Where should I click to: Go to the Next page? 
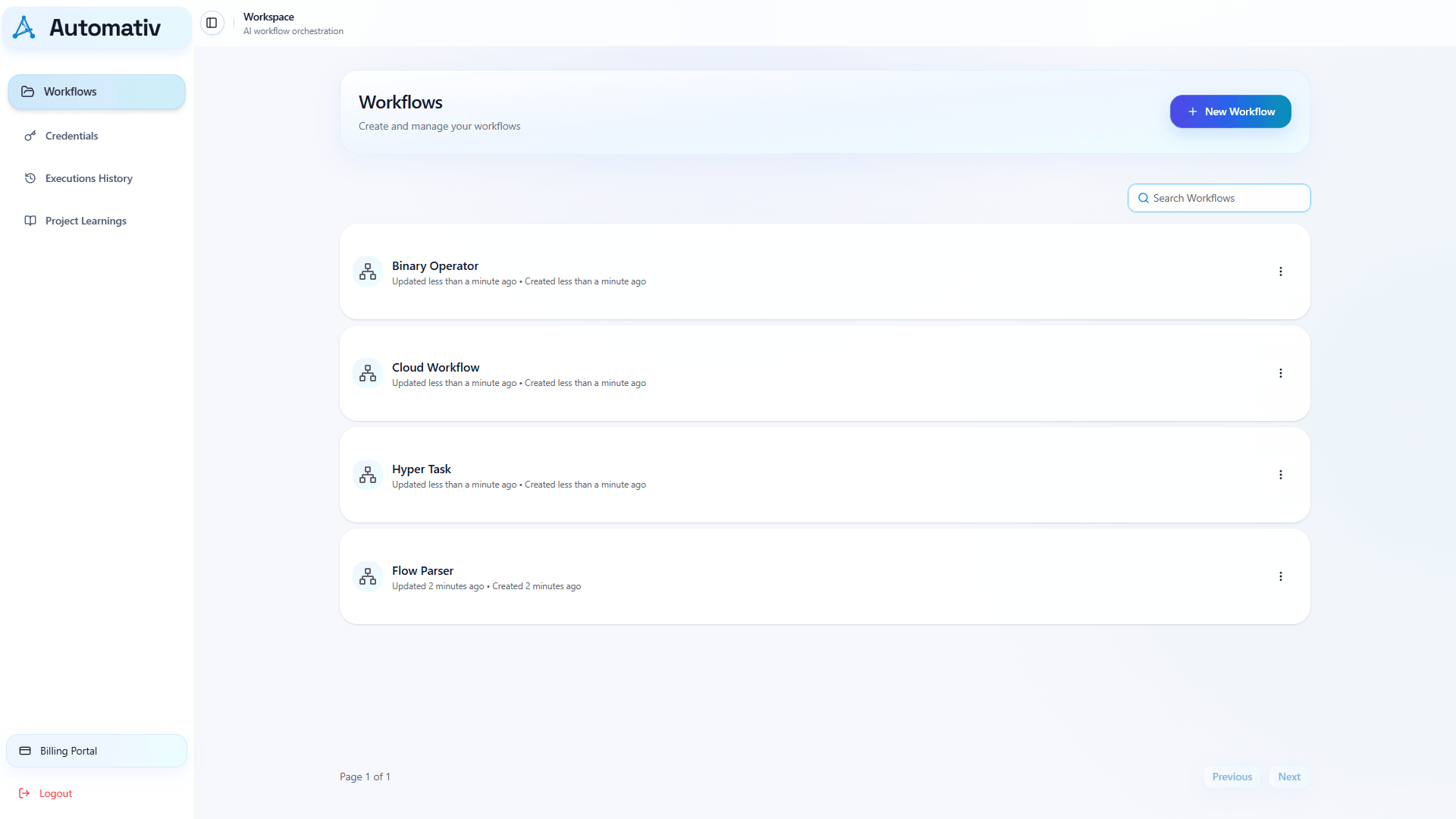1289,777
